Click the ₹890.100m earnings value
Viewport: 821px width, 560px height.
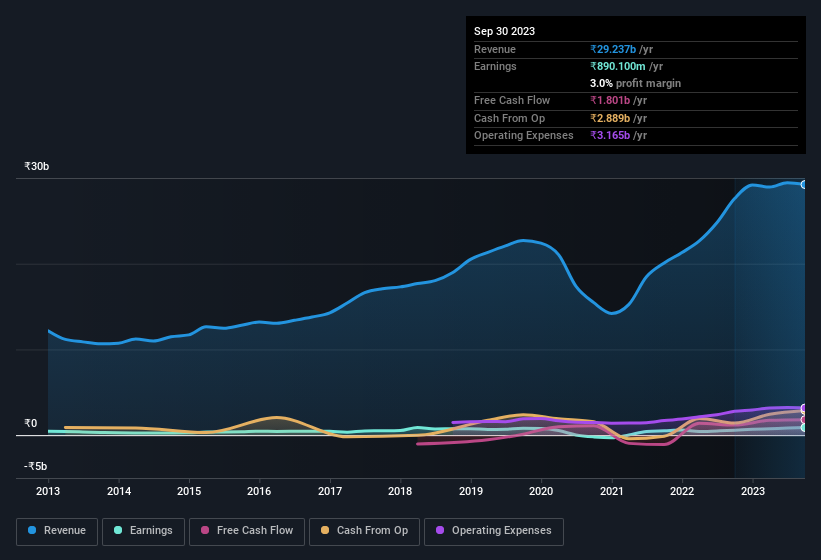pos(618,66)
